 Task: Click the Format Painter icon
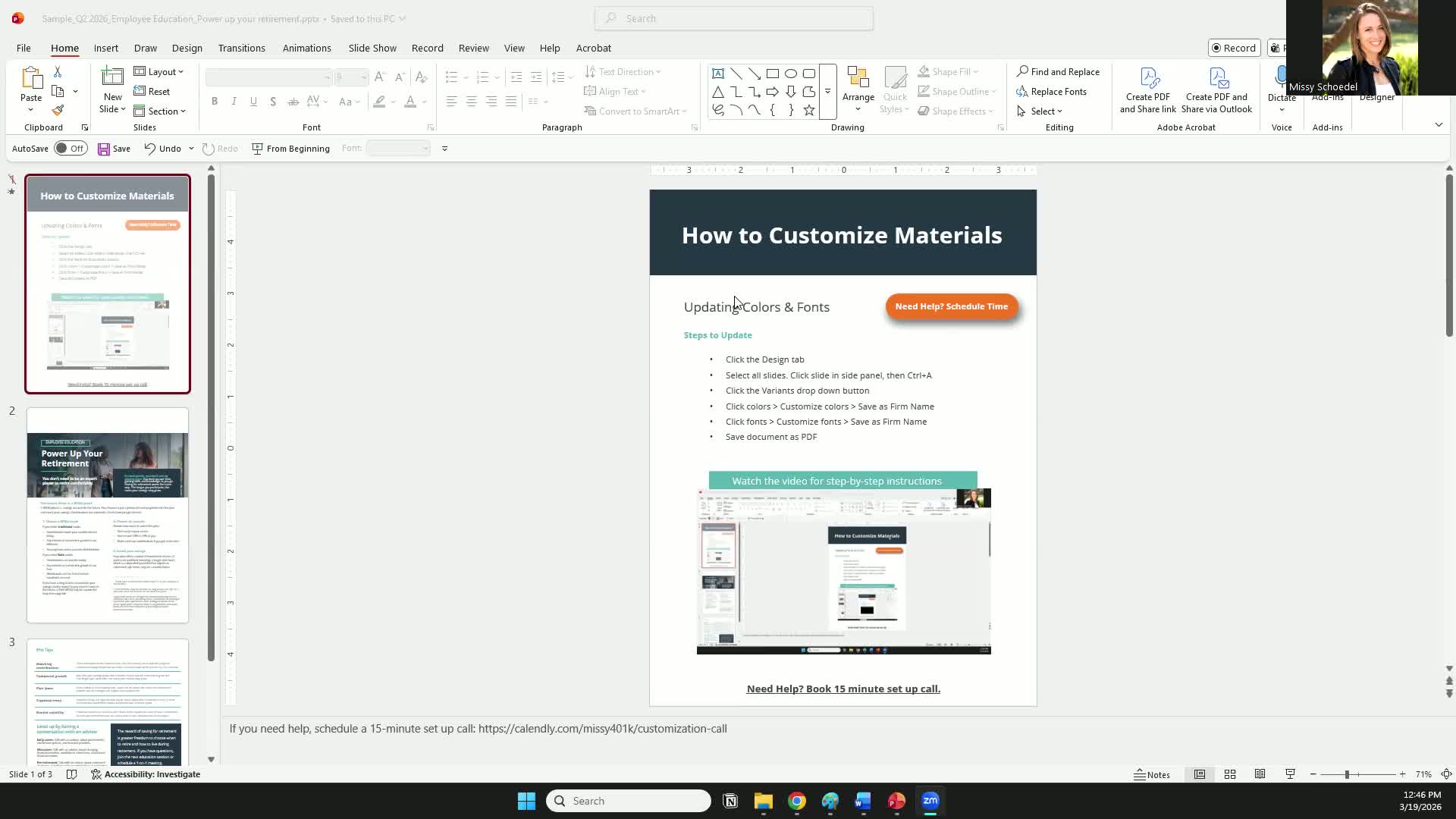[58, 111]
